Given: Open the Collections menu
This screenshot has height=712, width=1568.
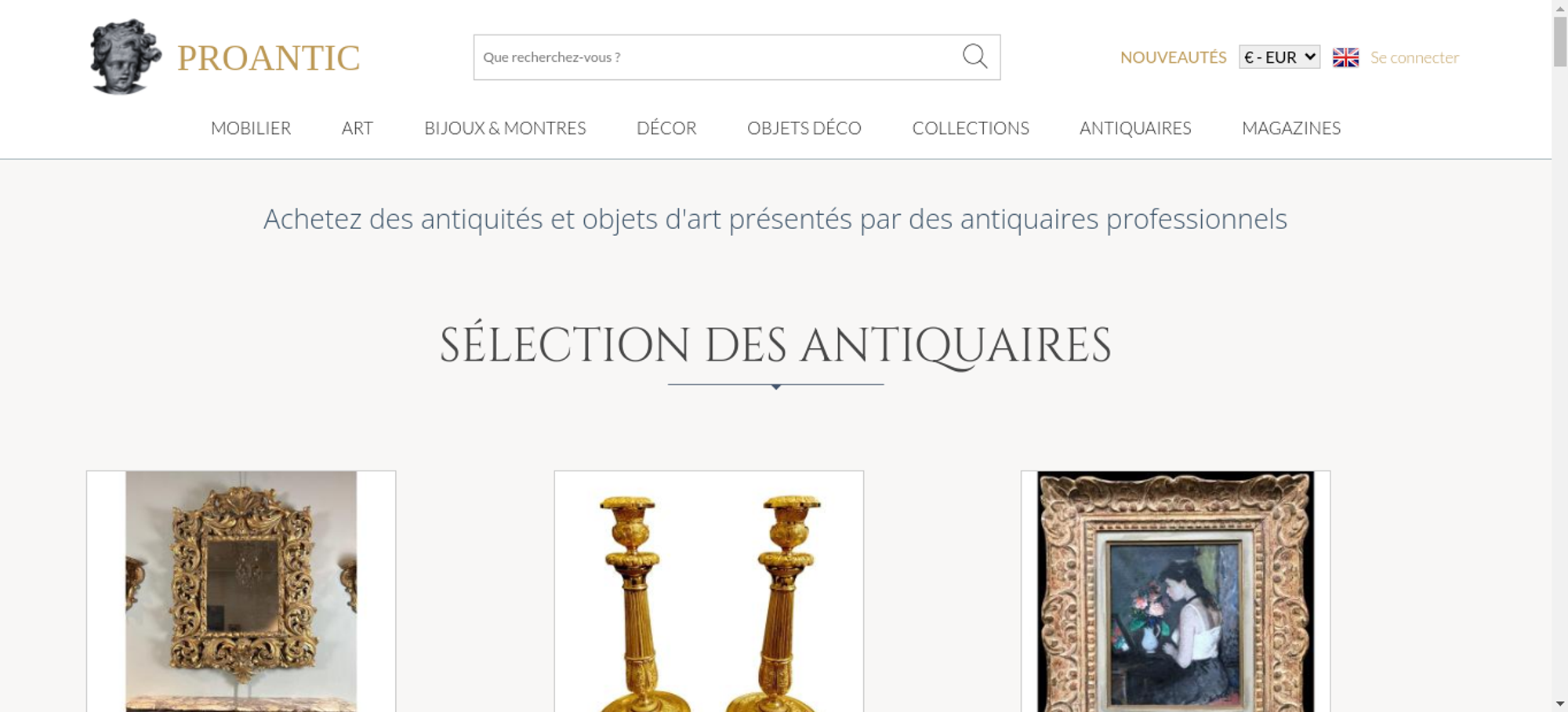Looking at the screenshot, I should click(x=971, y=128).
